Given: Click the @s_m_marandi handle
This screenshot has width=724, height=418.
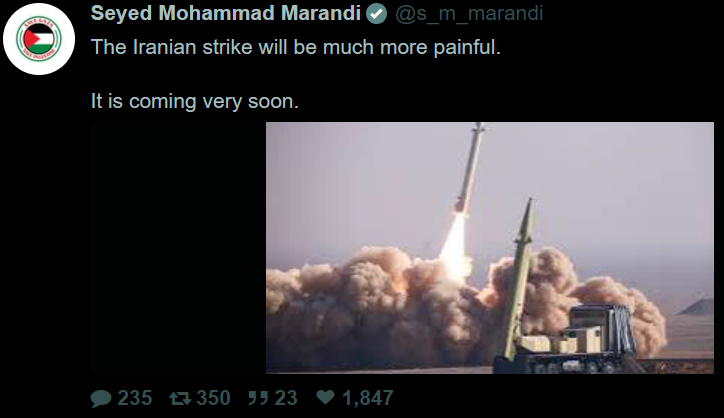Looking at the screenshot, I should click(x=469, y=14).
